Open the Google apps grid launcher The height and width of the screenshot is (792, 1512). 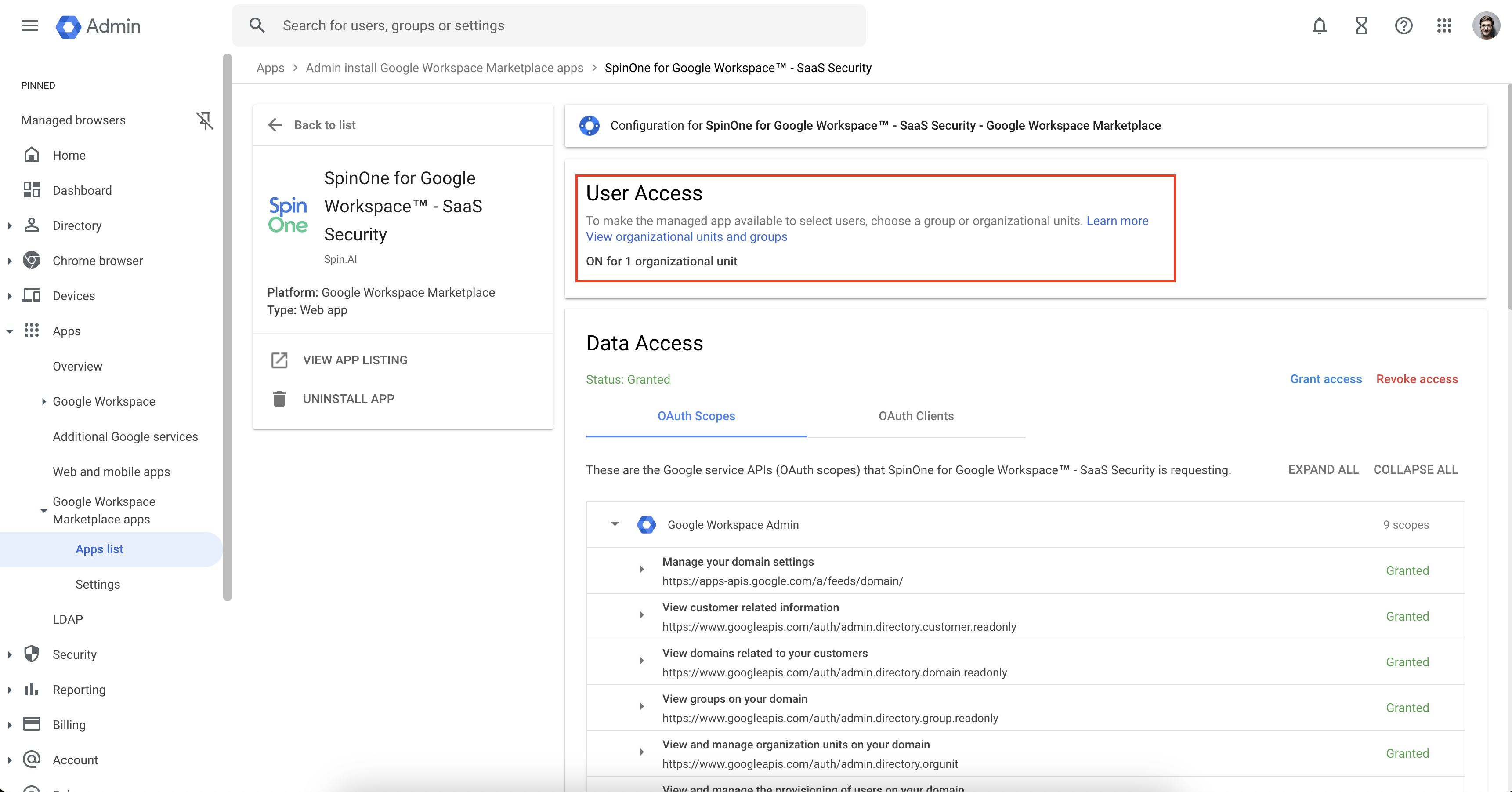coord(1444,25)
